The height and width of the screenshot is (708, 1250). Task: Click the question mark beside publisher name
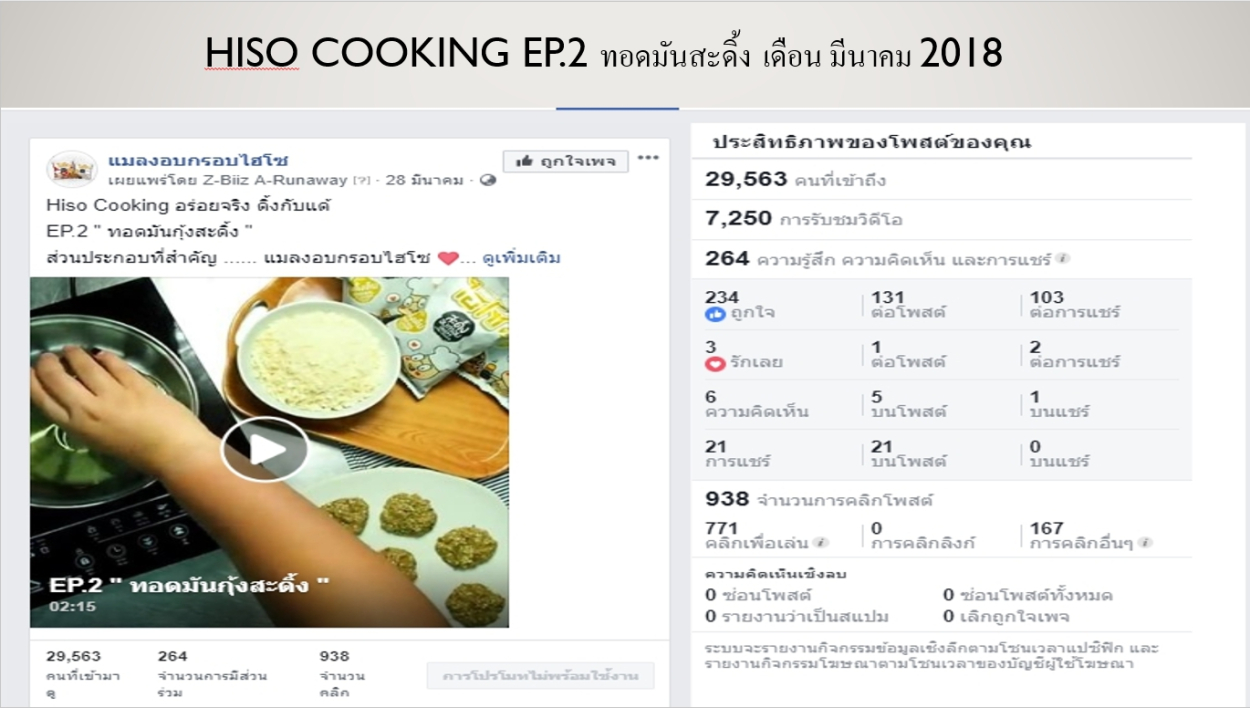(362, 180)
